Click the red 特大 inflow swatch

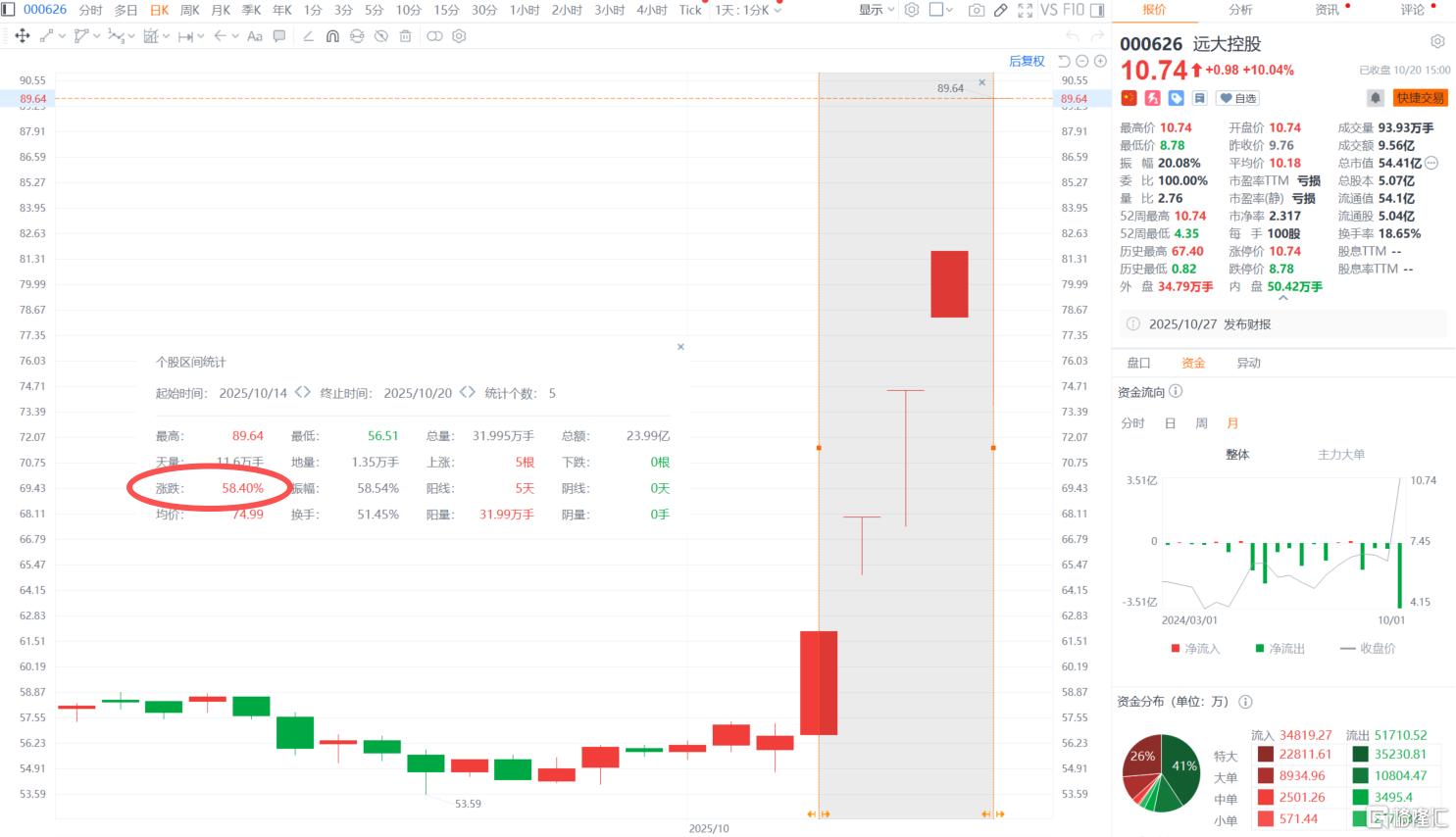pos(1266,754)
